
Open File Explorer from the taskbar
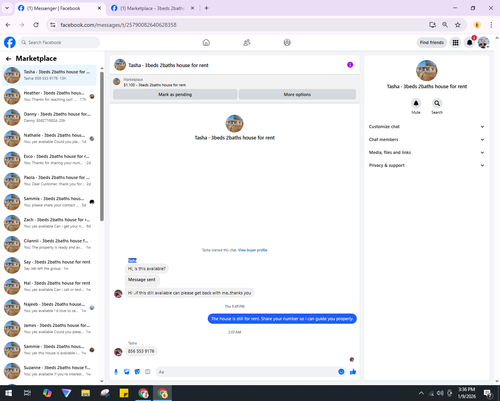tap(86, 393)
